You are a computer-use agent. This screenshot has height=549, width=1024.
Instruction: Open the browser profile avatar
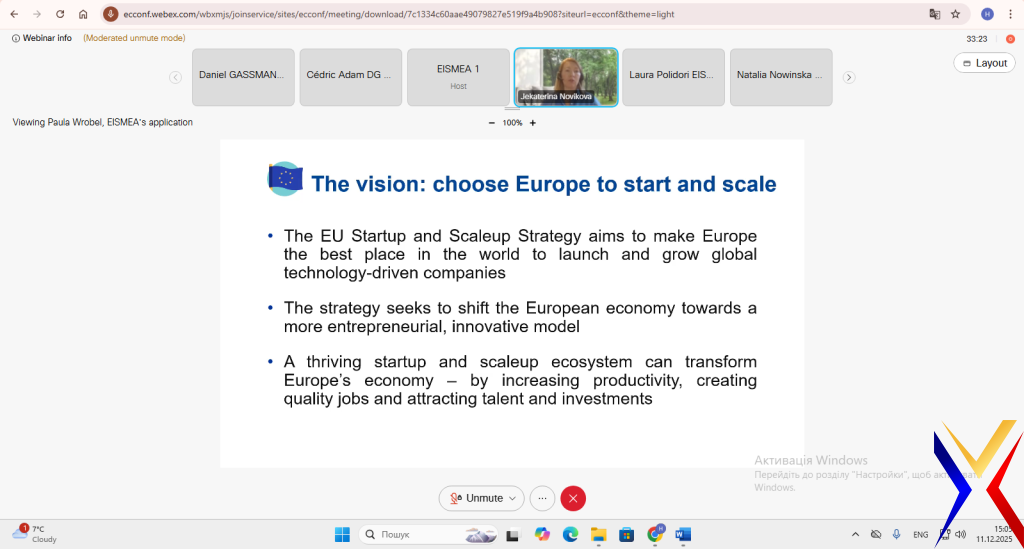pyautogui.click(x=987, y=14)
